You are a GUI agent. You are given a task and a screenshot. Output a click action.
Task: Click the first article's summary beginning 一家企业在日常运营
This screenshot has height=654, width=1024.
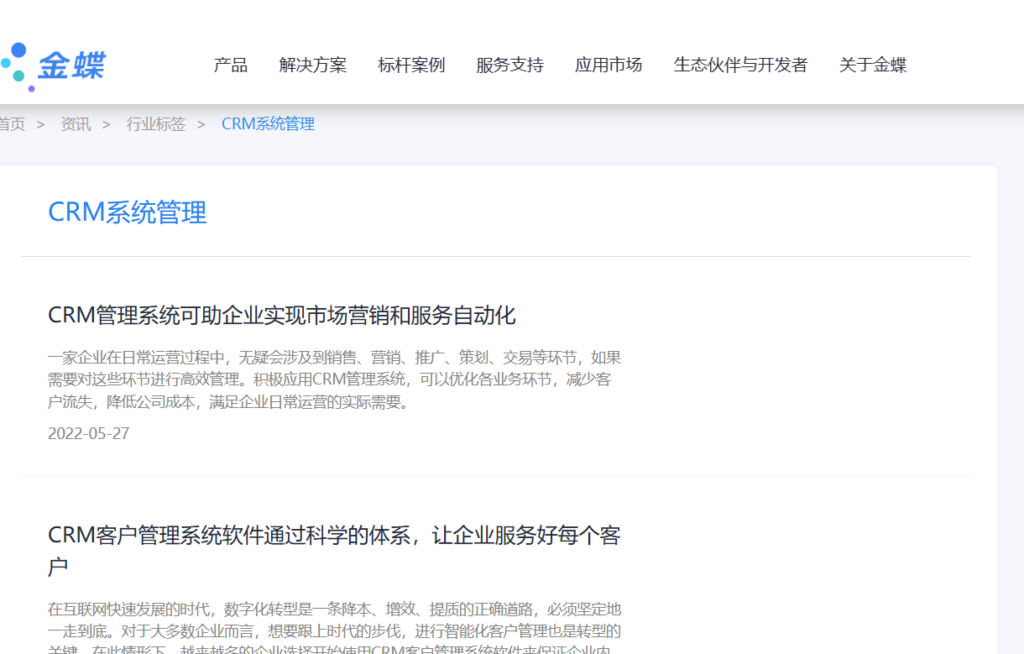(x=334, y=380)
